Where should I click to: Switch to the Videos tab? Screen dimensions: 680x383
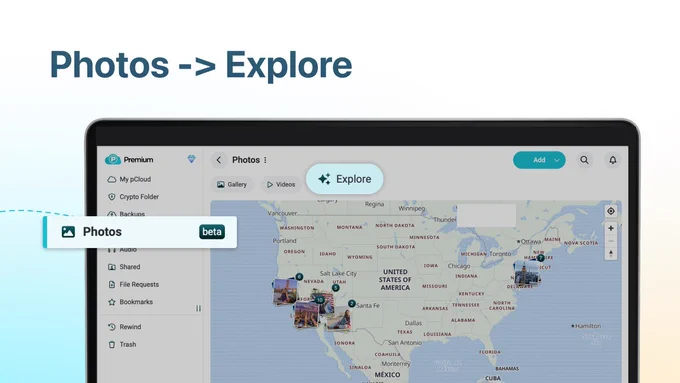(x=281, y=184)
